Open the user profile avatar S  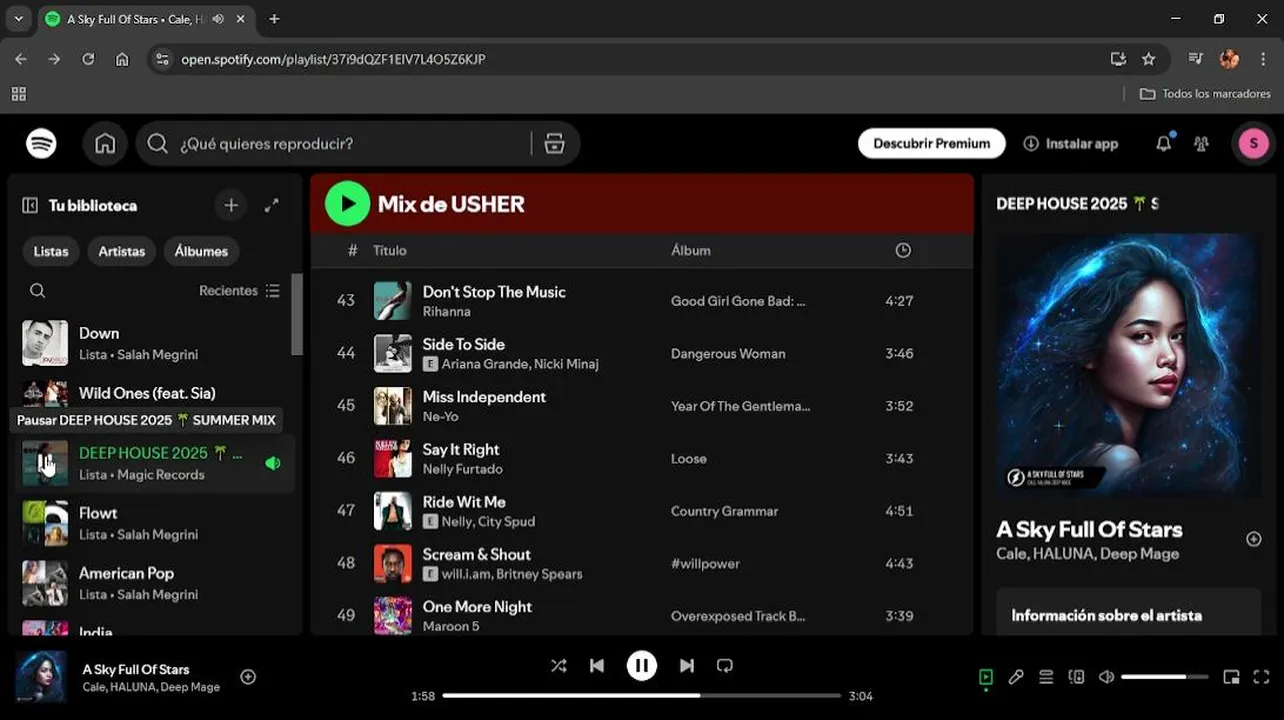pyautogui.click(x=1253, y=144)
